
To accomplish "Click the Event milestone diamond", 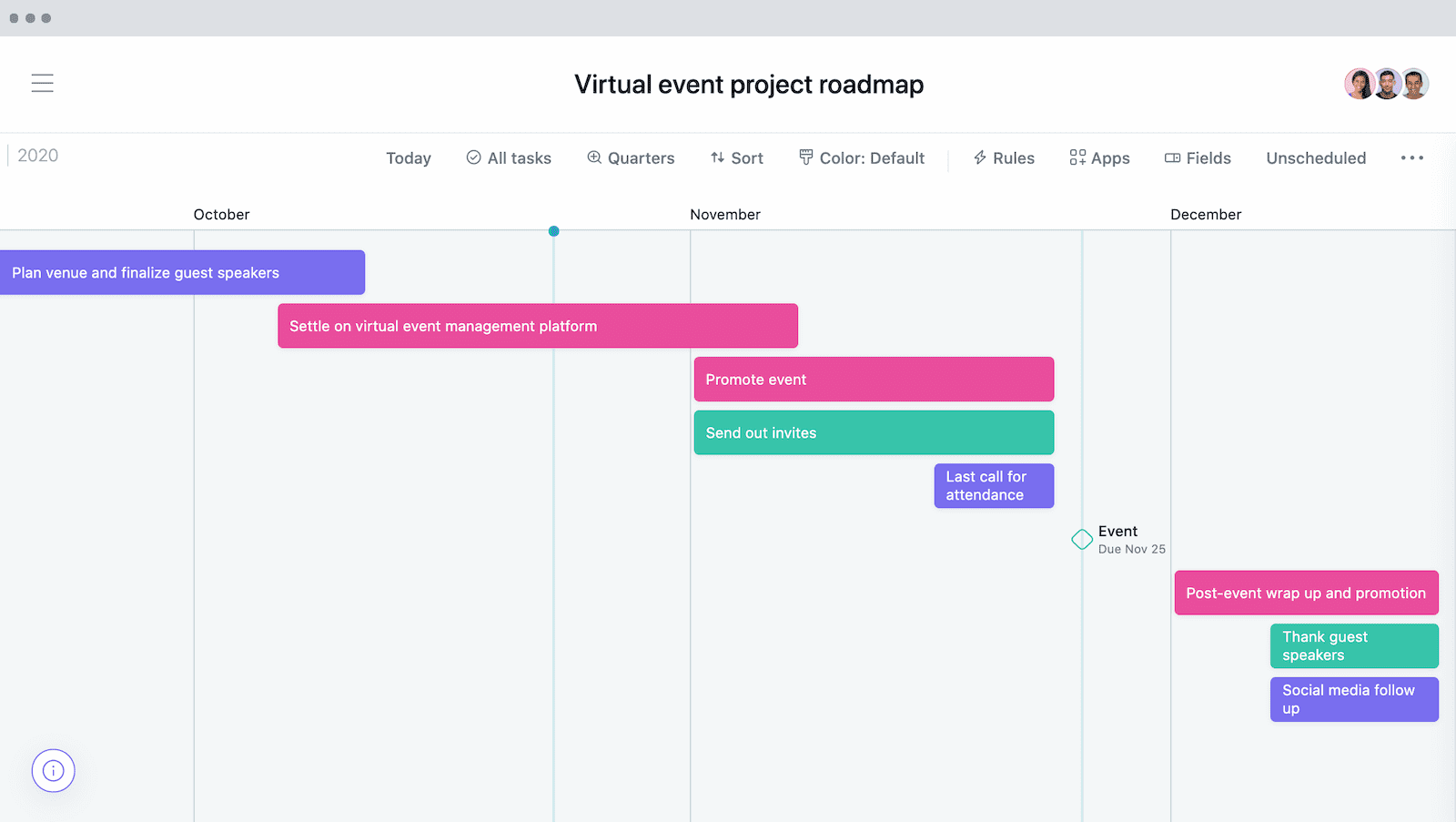I will click(x=1081, y=540).
